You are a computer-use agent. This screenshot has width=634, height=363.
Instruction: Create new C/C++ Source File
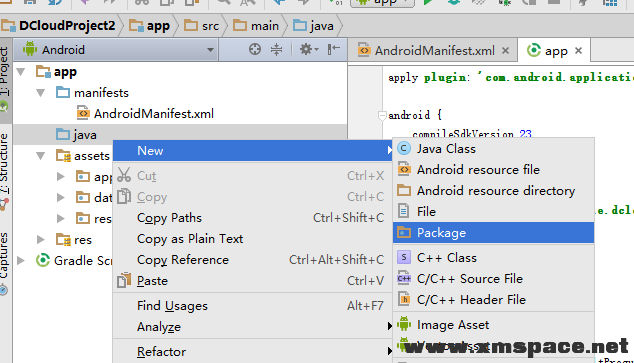click(493, 279)
